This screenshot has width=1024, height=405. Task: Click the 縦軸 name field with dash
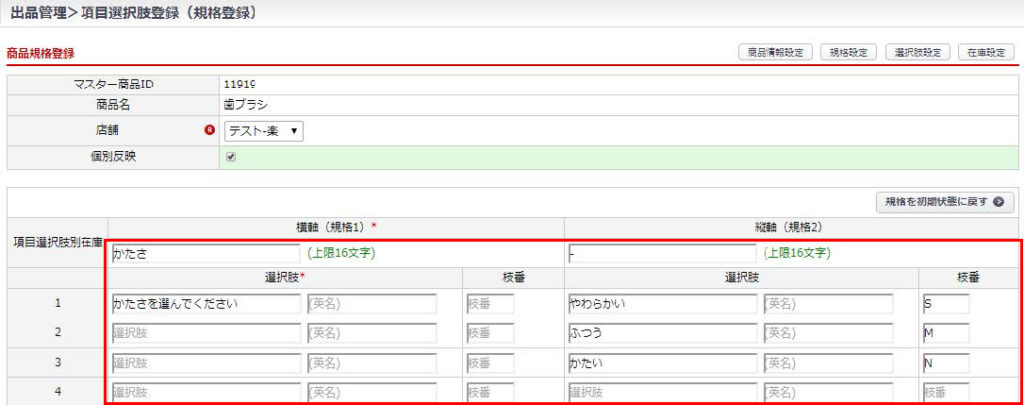[x=662, y=253]
